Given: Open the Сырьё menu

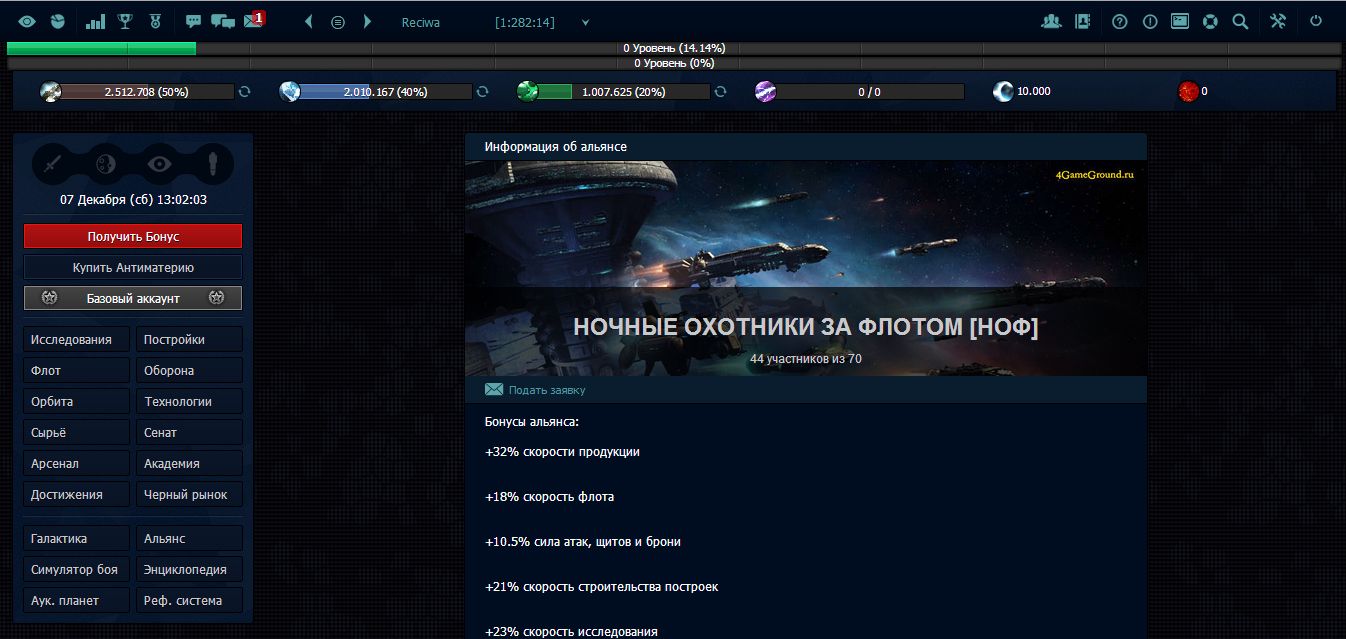Looking at the screenshot, I should 77,432.
